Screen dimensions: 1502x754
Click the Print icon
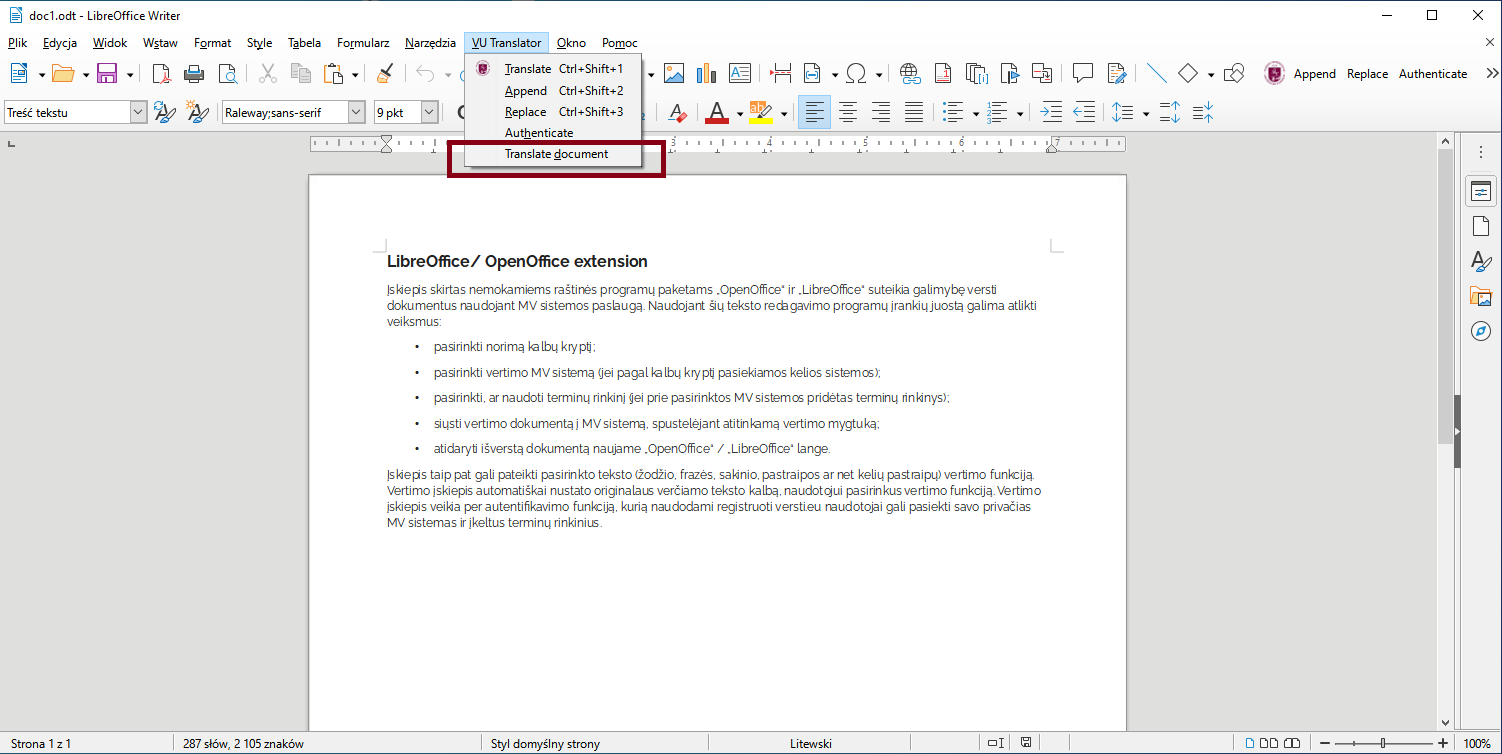pos(195,73)
